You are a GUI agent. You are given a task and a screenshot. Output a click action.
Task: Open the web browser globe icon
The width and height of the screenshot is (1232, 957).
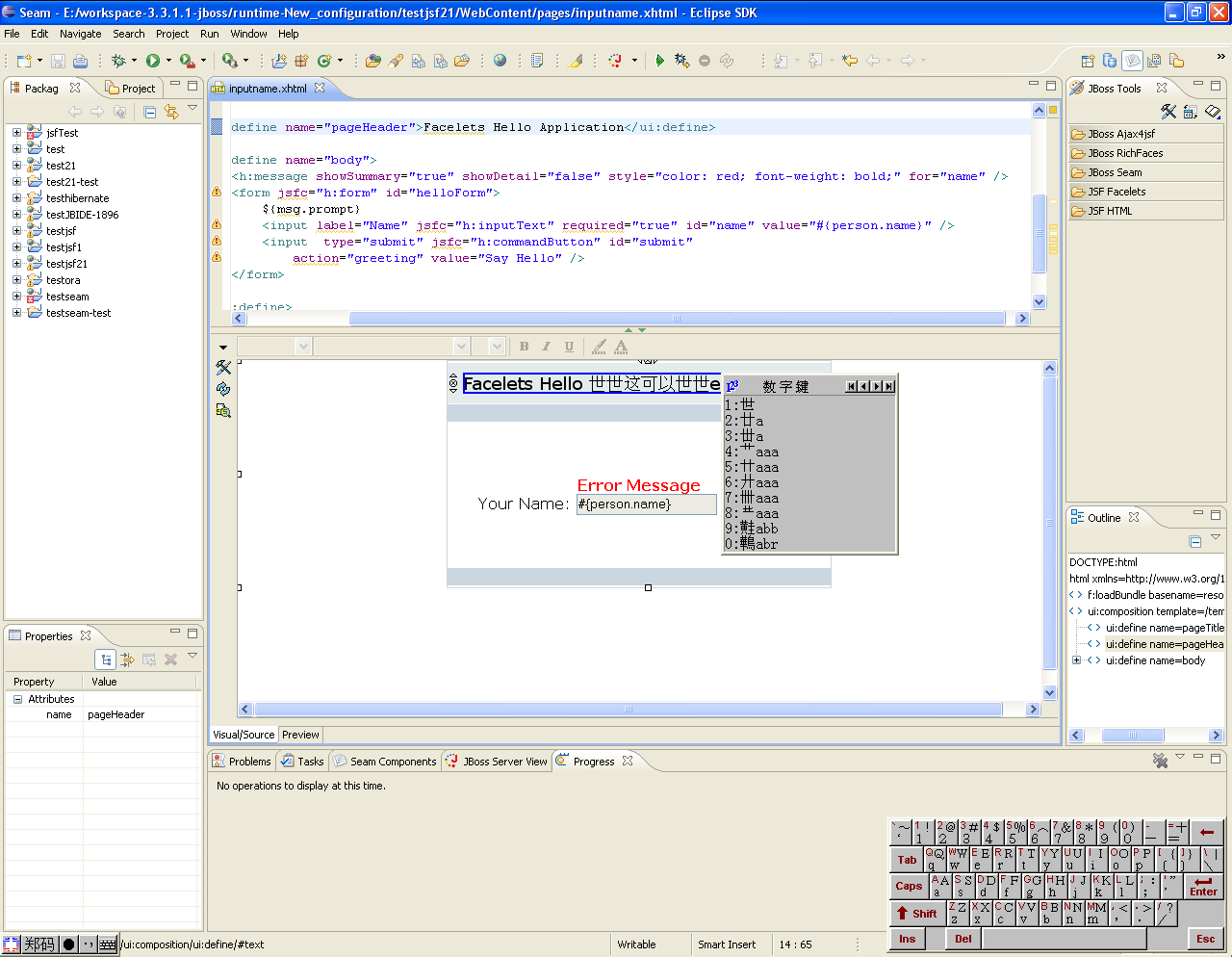coord(500,61)
